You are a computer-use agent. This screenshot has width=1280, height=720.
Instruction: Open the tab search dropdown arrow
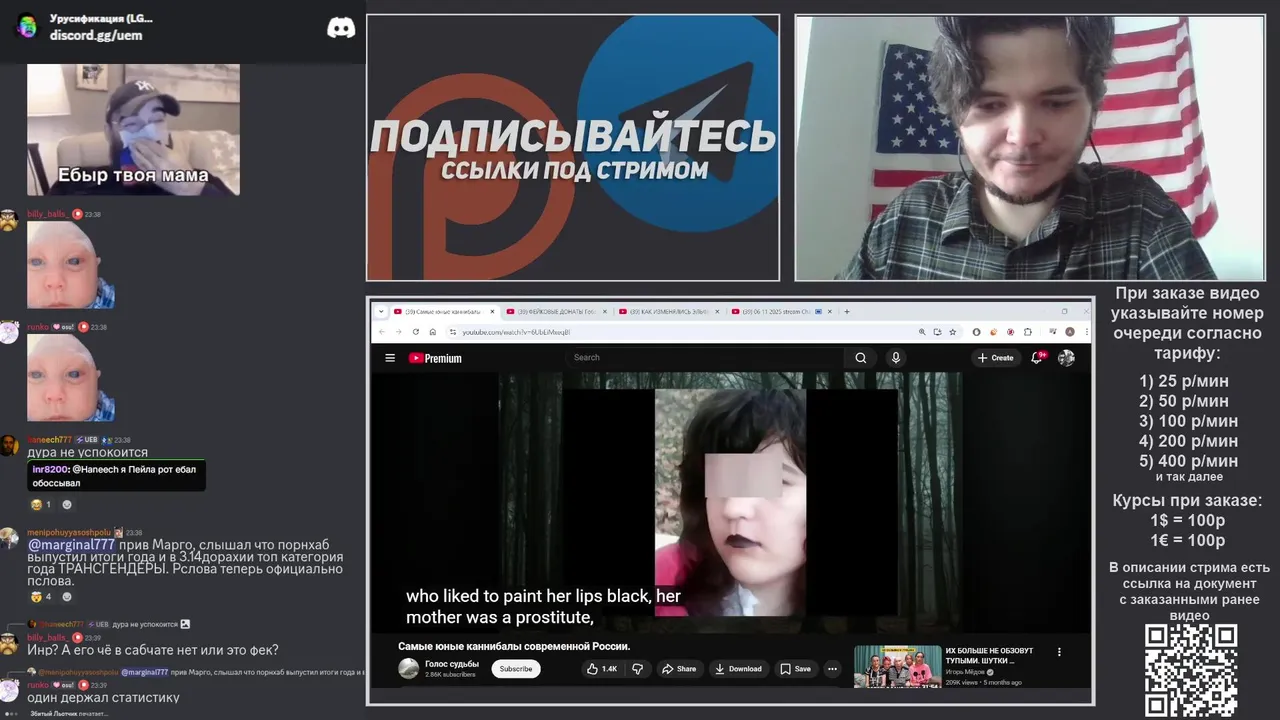point(381,311)
